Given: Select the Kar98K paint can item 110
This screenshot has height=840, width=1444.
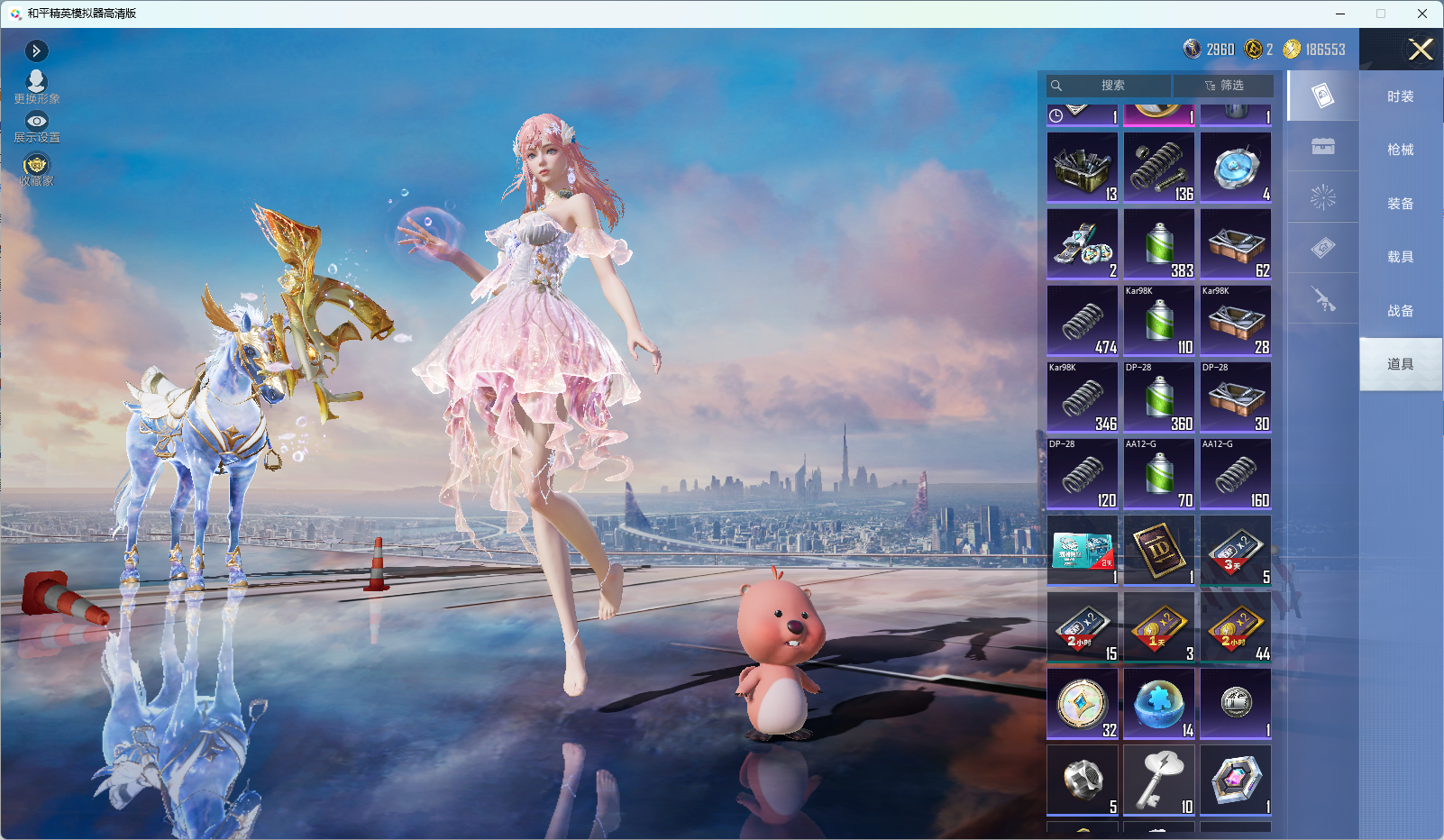Looking at the screenshot, I should point(1159,321).
